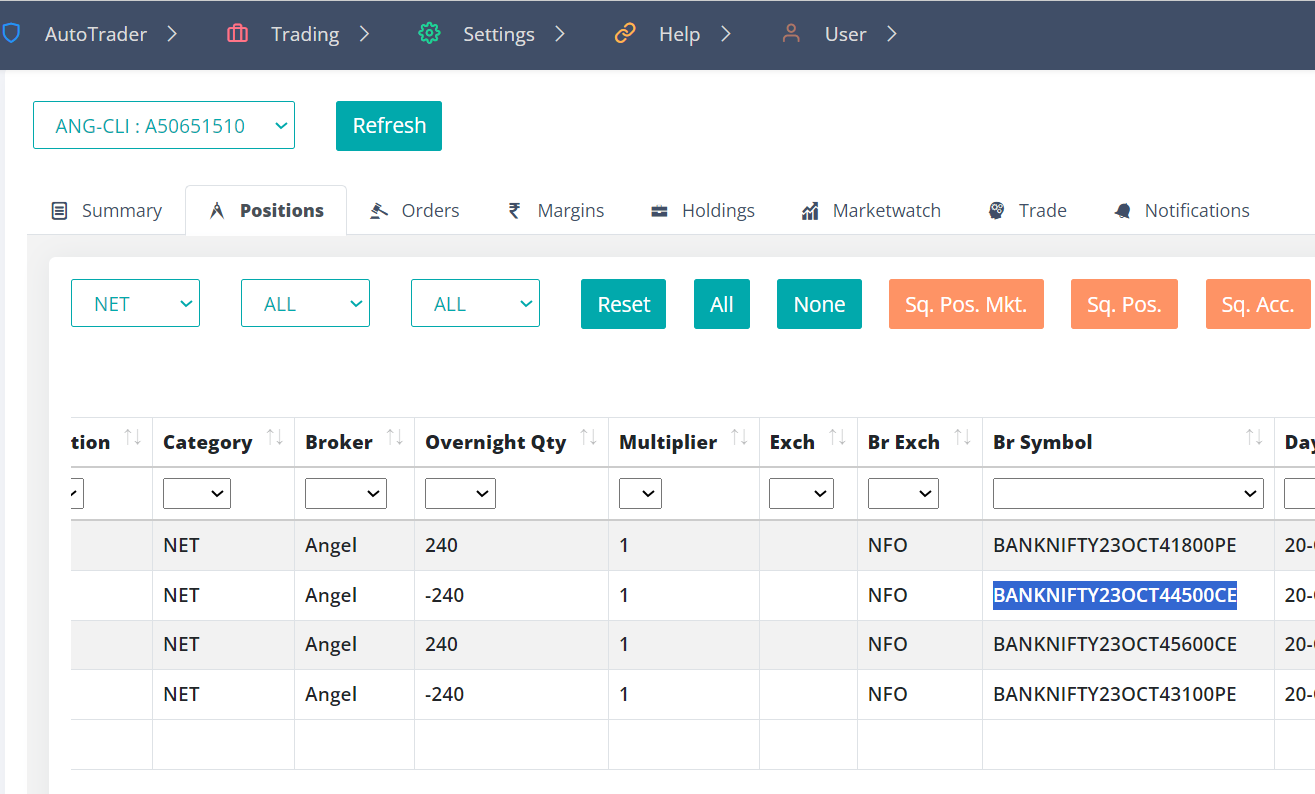Click Overnight Qty -240 in the 43100PE row
Screen dimensions: 1315x794
point(444,695)
